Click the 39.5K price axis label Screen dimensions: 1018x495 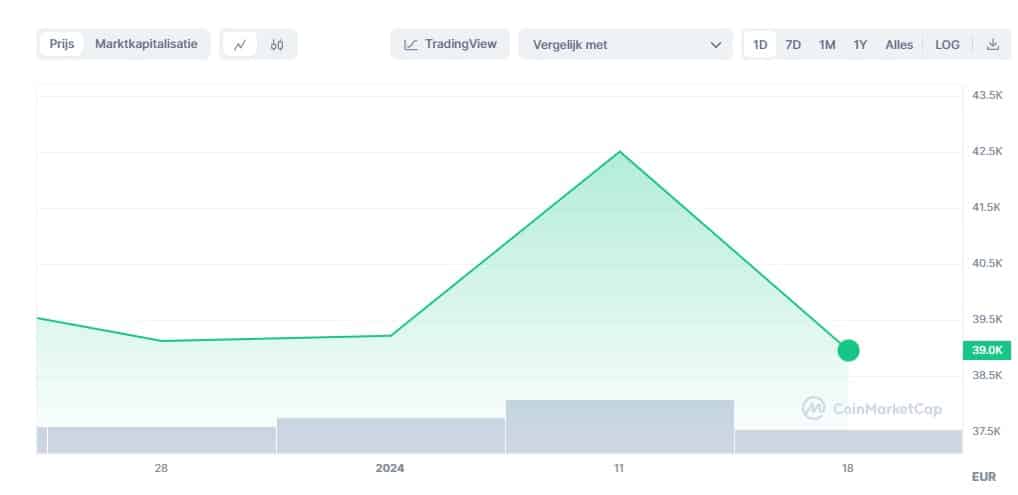pyautogui.click(x=987, y=319)
